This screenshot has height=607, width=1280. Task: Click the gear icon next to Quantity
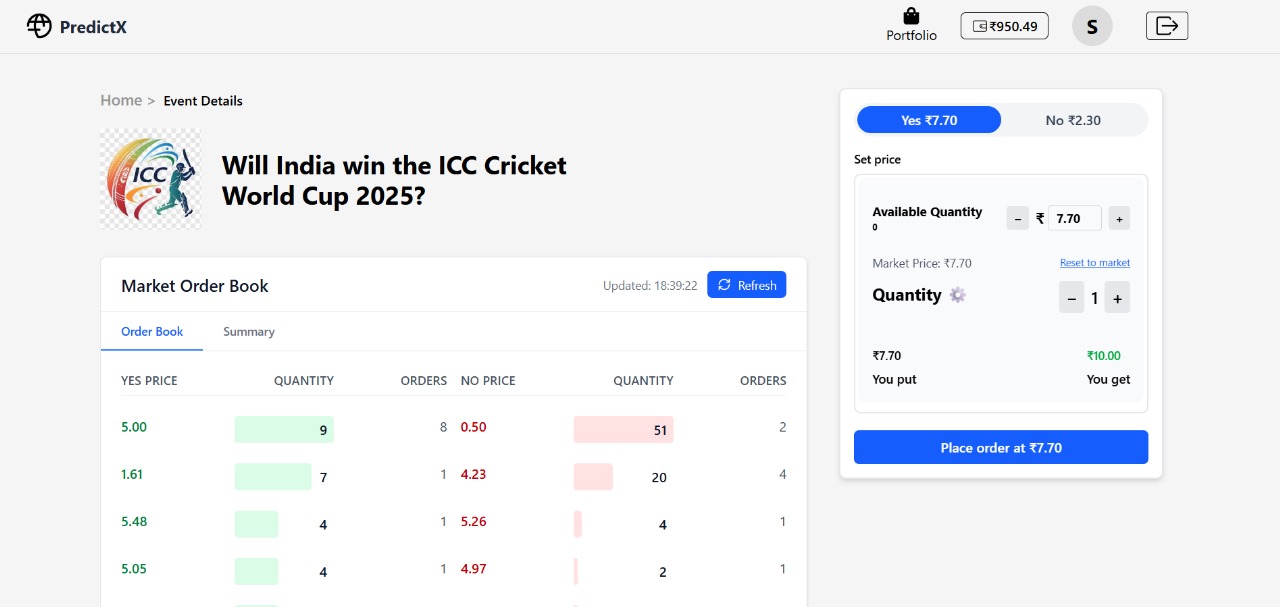coord(958,295)
